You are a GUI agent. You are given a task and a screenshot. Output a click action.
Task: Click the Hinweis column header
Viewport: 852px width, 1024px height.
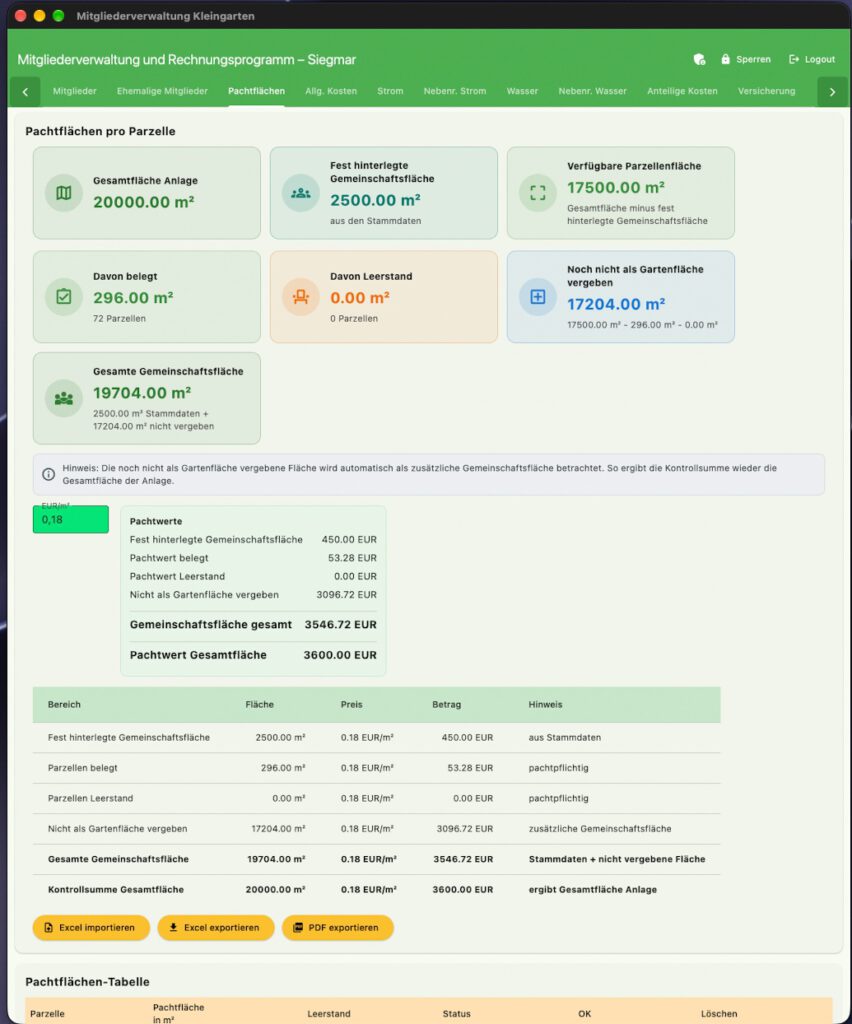[x=545, y=705]
